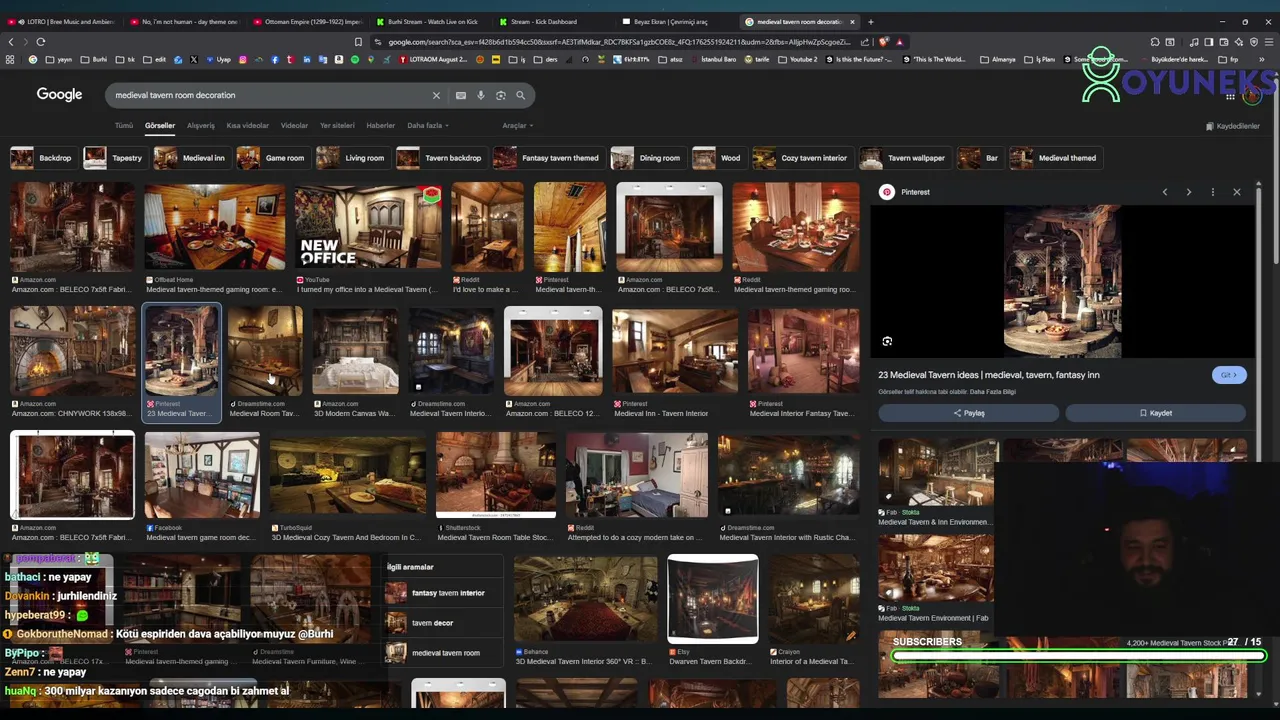Open the Google apps grid

pos(1230,96)
